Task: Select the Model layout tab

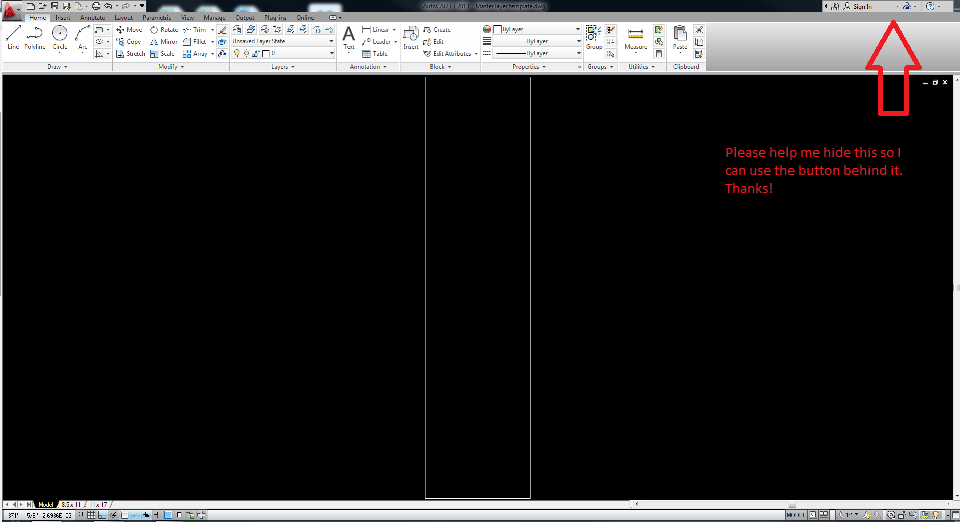Action: (46, 505)
